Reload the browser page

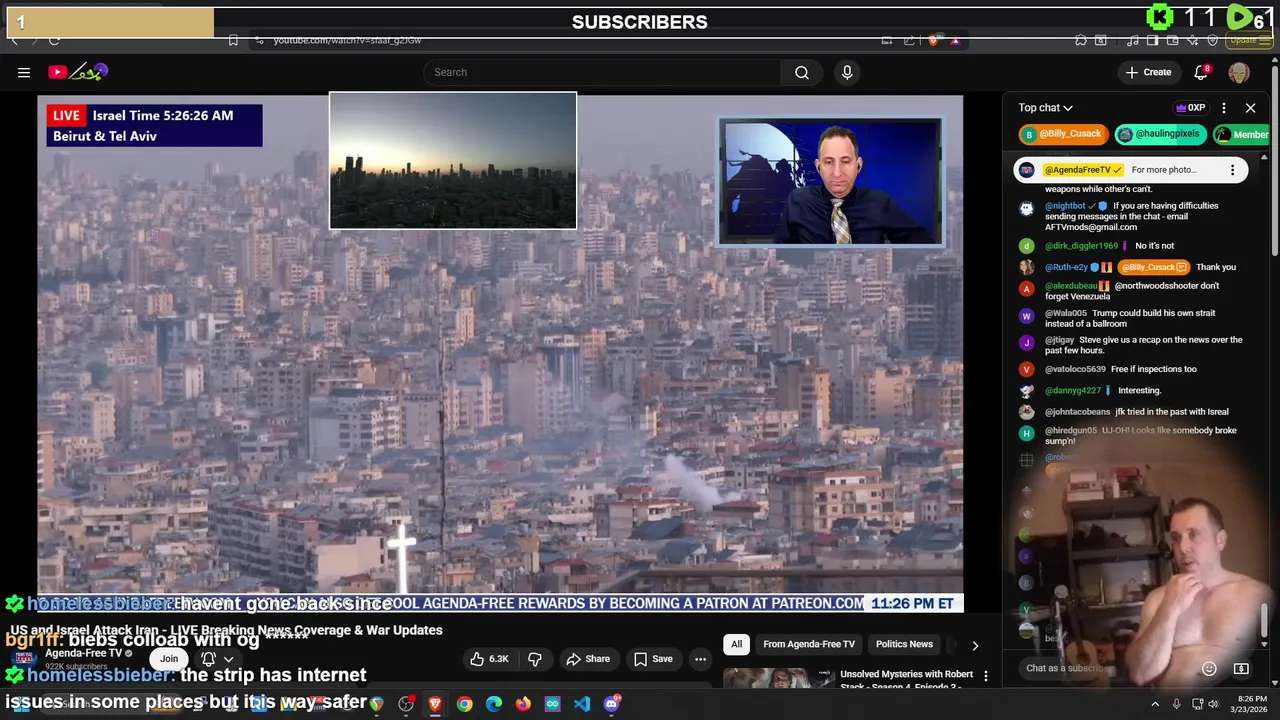tap(54, 40)
